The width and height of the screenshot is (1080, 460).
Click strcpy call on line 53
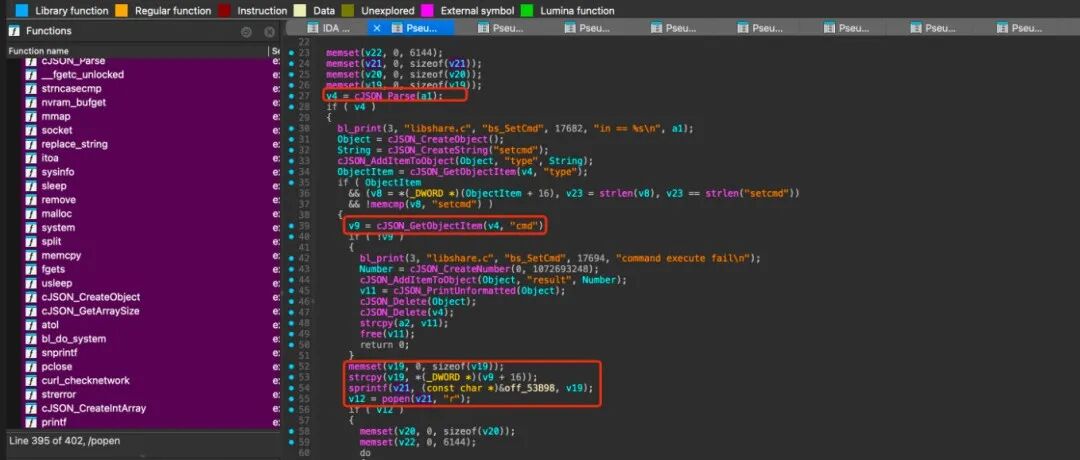[364, 377]
